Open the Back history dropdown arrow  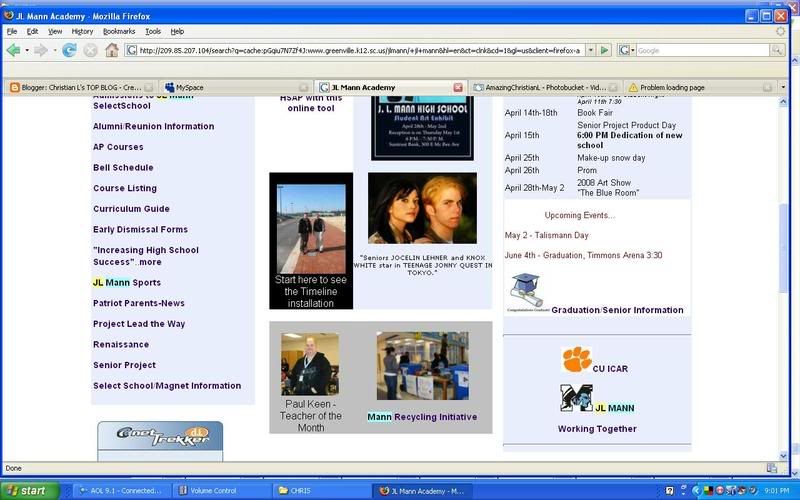pyautogui.click(x=27, y=51)
